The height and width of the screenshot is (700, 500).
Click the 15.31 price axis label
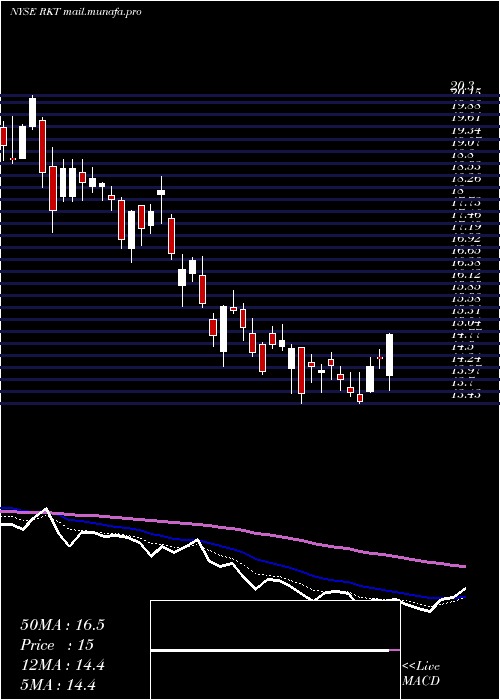click(465, 311)
